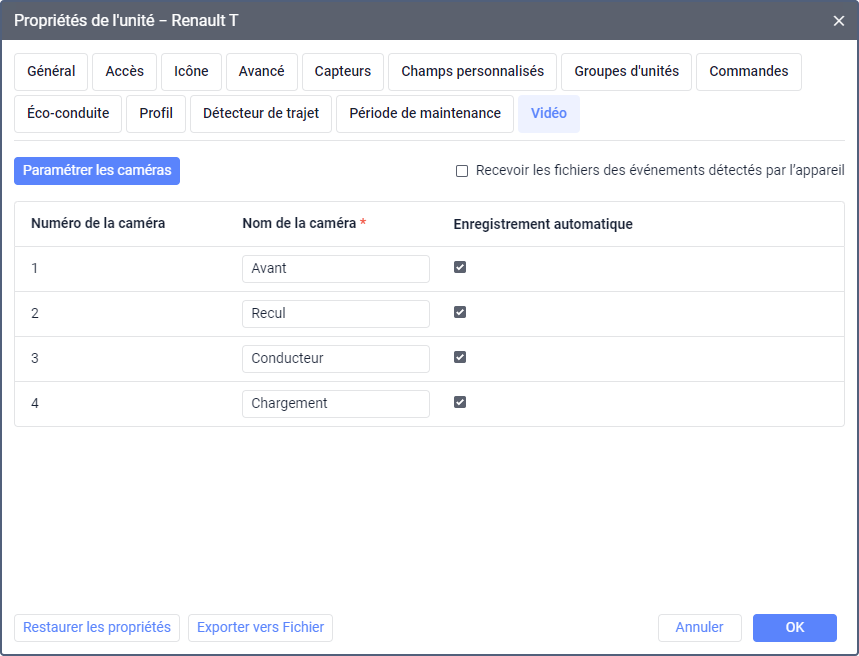Click the Avant camera name field
This screenshot has height=656, width=859.
[x=335, y=269]
